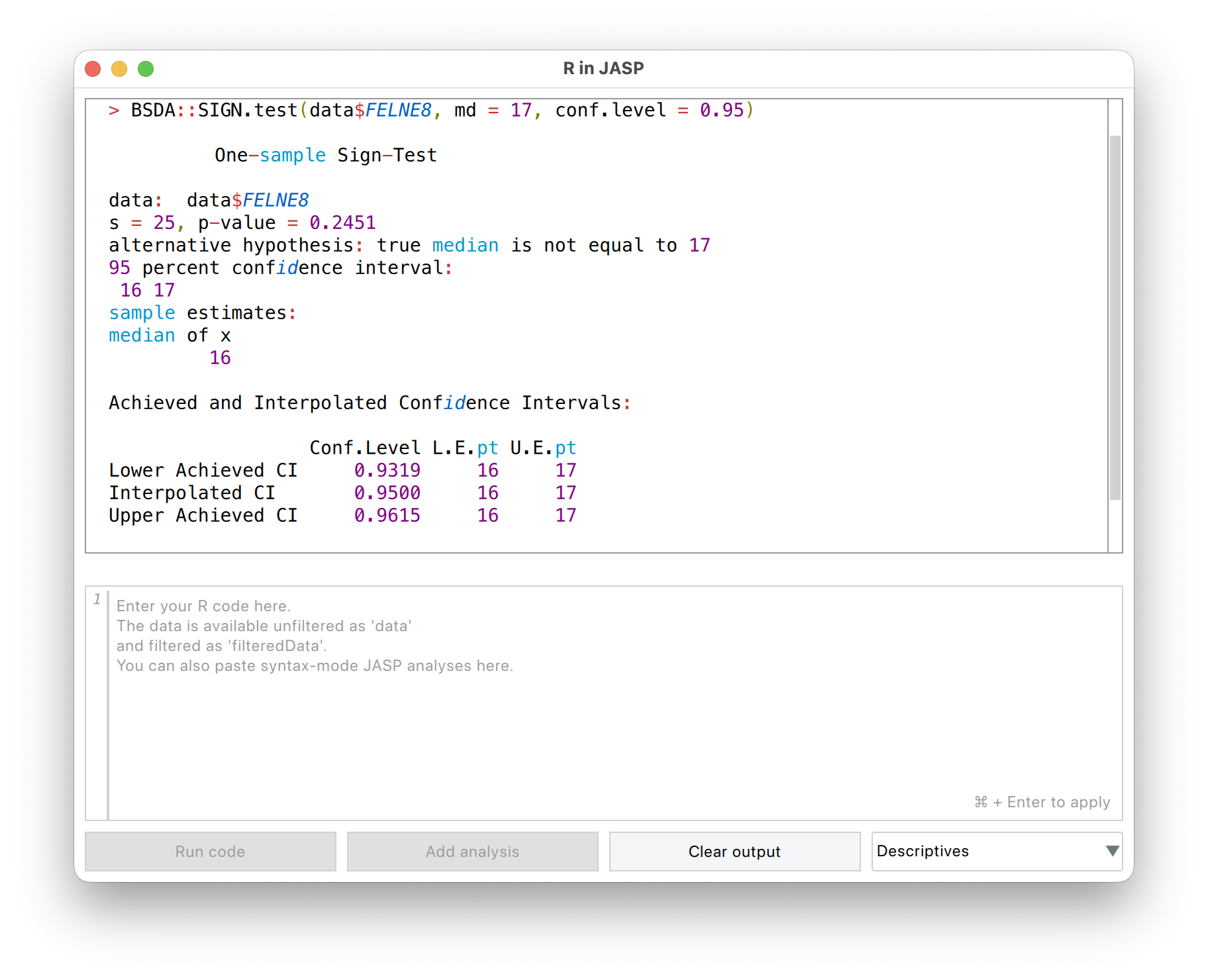Click the p-value 0.2451 in output

tap(342, 223)
